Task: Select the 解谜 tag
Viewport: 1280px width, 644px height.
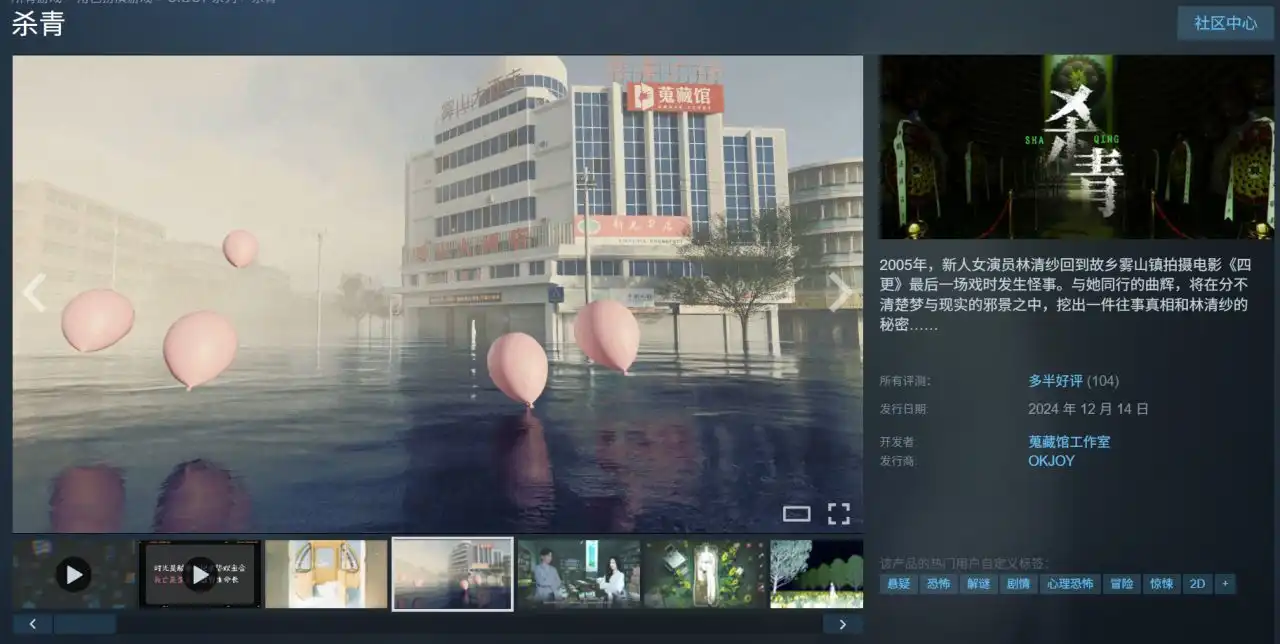Action: click(978, 584)
